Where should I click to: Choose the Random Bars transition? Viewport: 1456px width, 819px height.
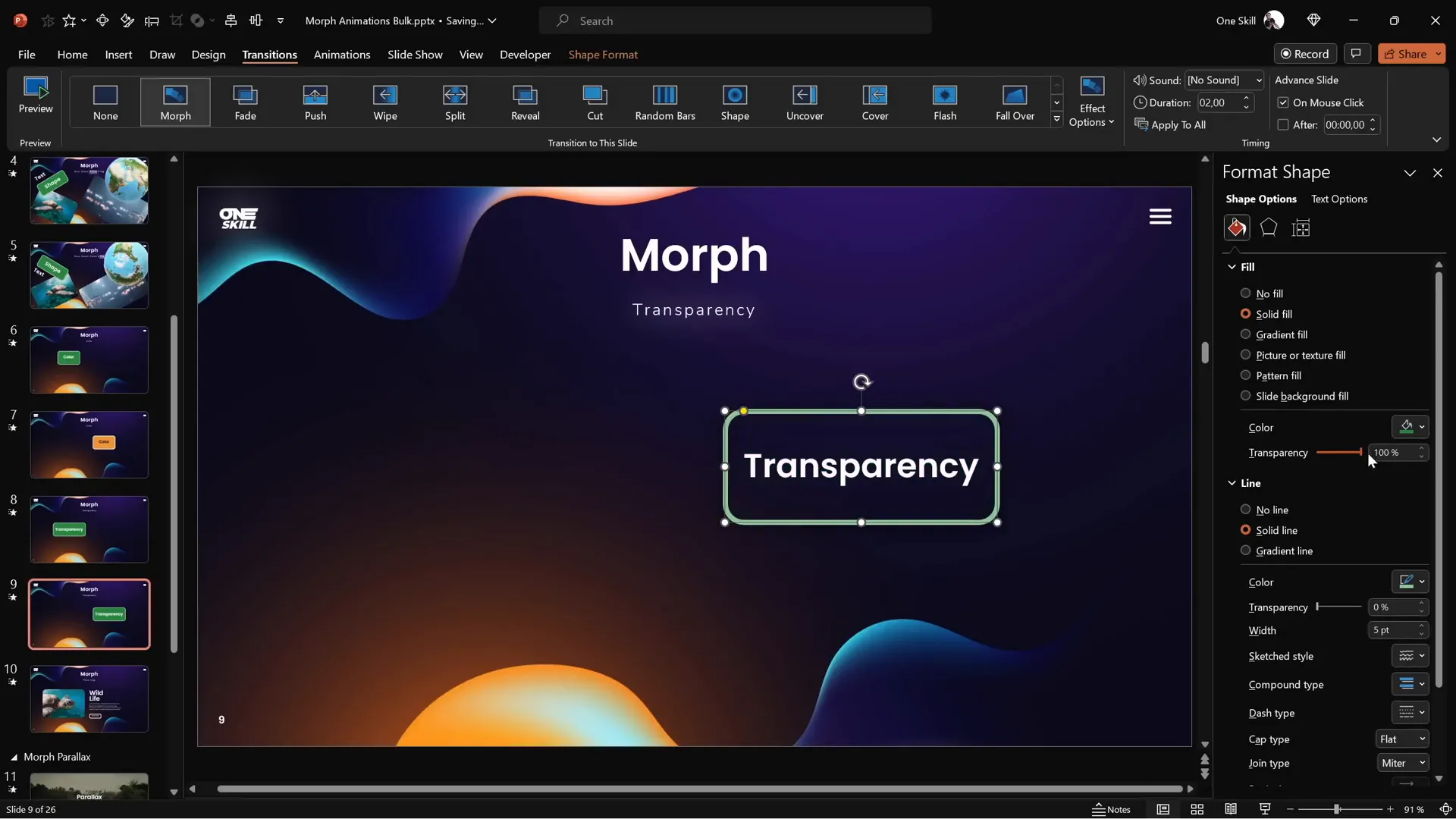coord(665,102)
